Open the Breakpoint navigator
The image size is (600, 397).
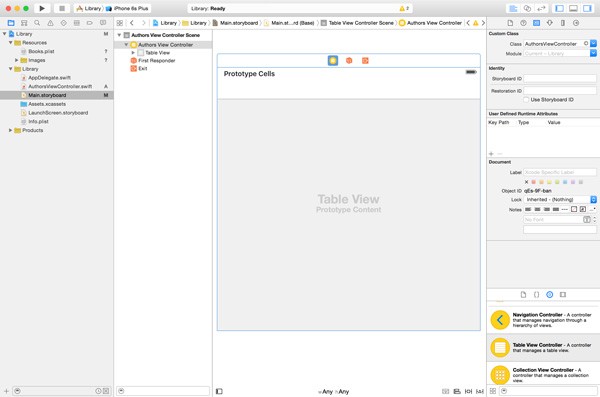[90, 23]
